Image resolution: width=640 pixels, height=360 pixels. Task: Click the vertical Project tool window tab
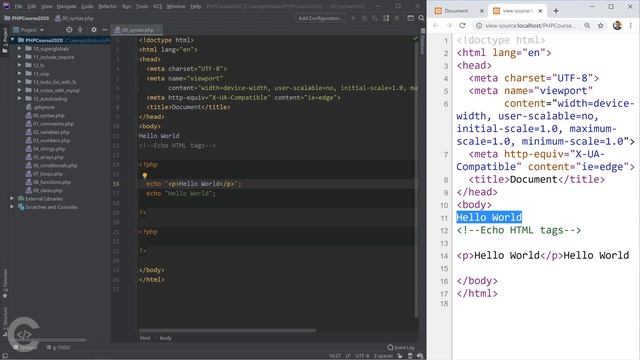click(5, 40)
